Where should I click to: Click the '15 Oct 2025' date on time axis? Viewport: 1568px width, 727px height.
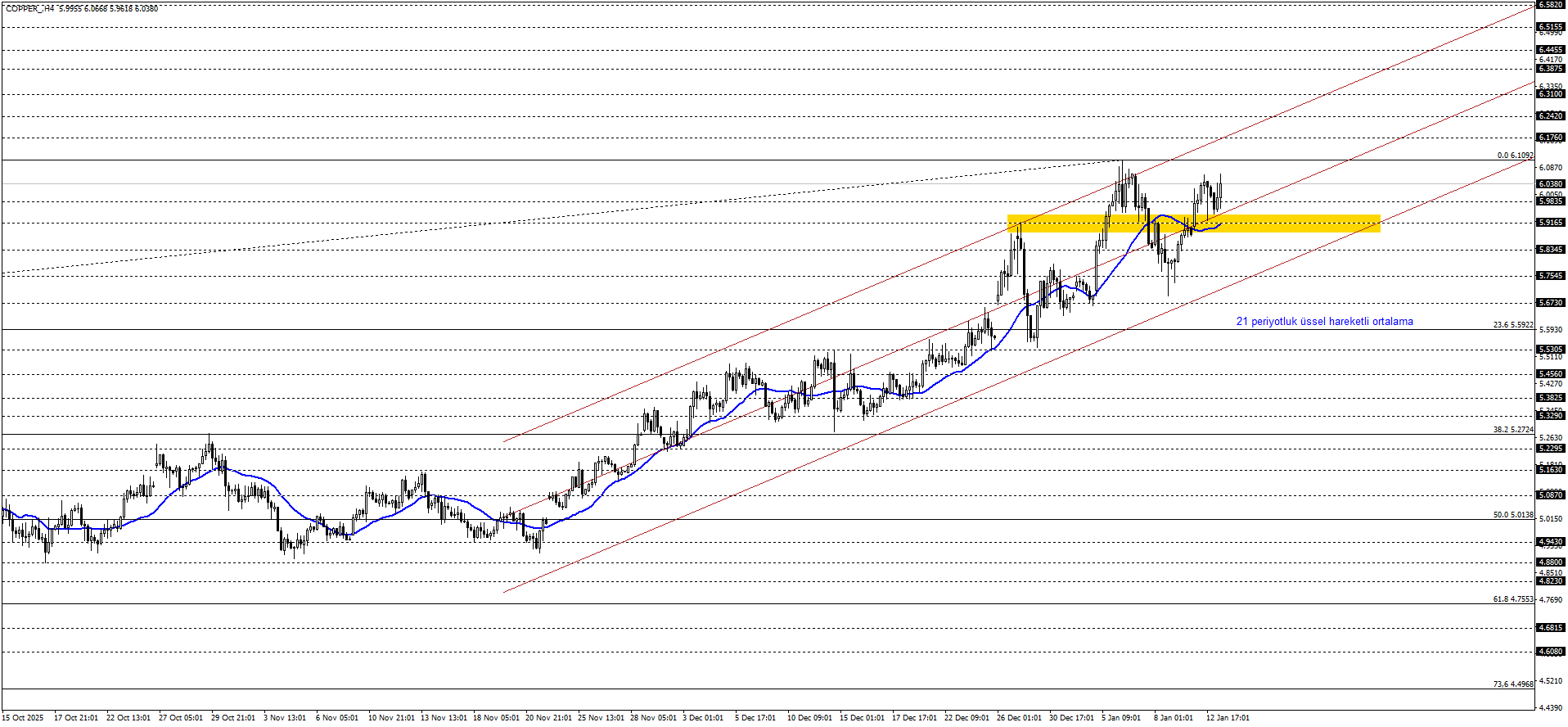tap(23, 718)
